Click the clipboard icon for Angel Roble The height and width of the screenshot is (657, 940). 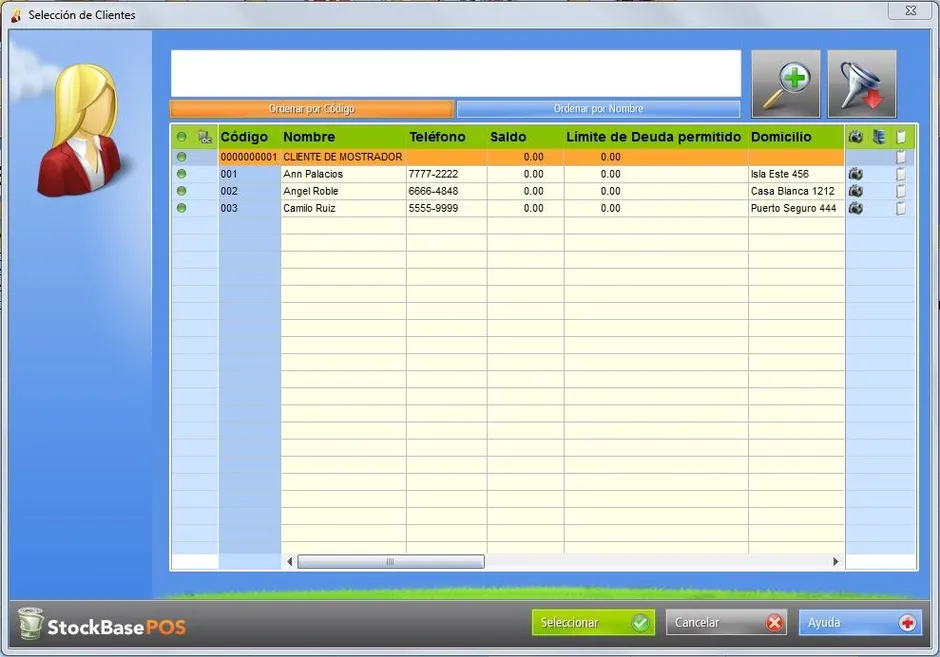point(900,191)
